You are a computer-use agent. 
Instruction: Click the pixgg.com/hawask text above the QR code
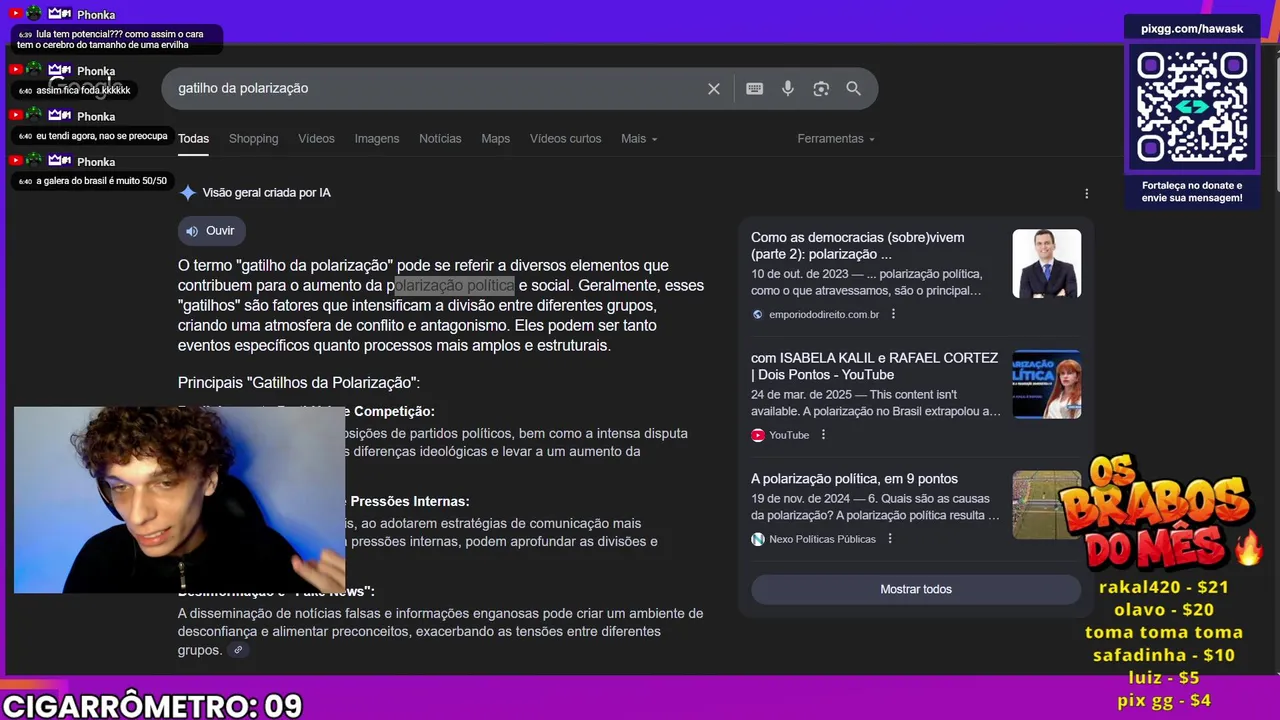pyautogui.click(x=1192, y=29)
